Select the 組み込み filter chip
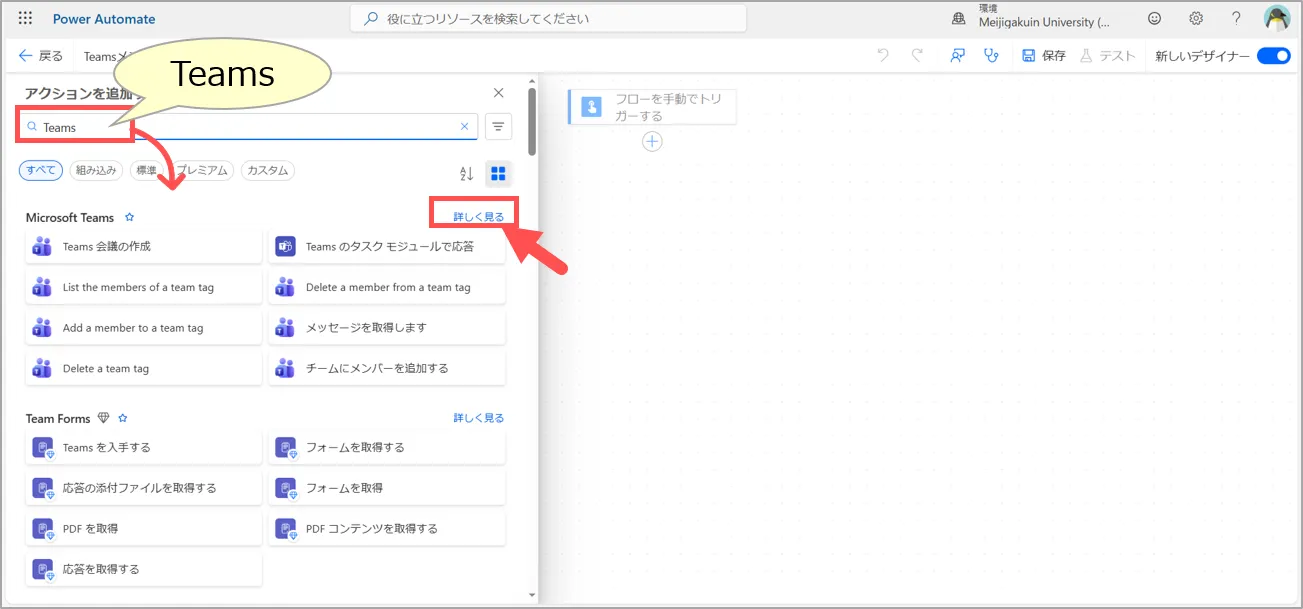Image resolution: width=1303 pixels, height=609 pixels. click(97, 170)
